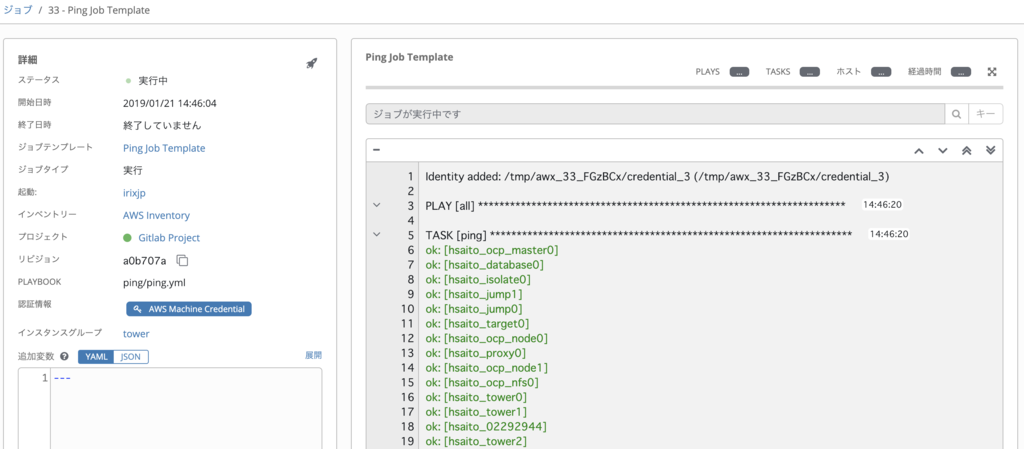Select YAML format for extra variables
This screenshot has width=1024, height=449.
tap(96, 356)
